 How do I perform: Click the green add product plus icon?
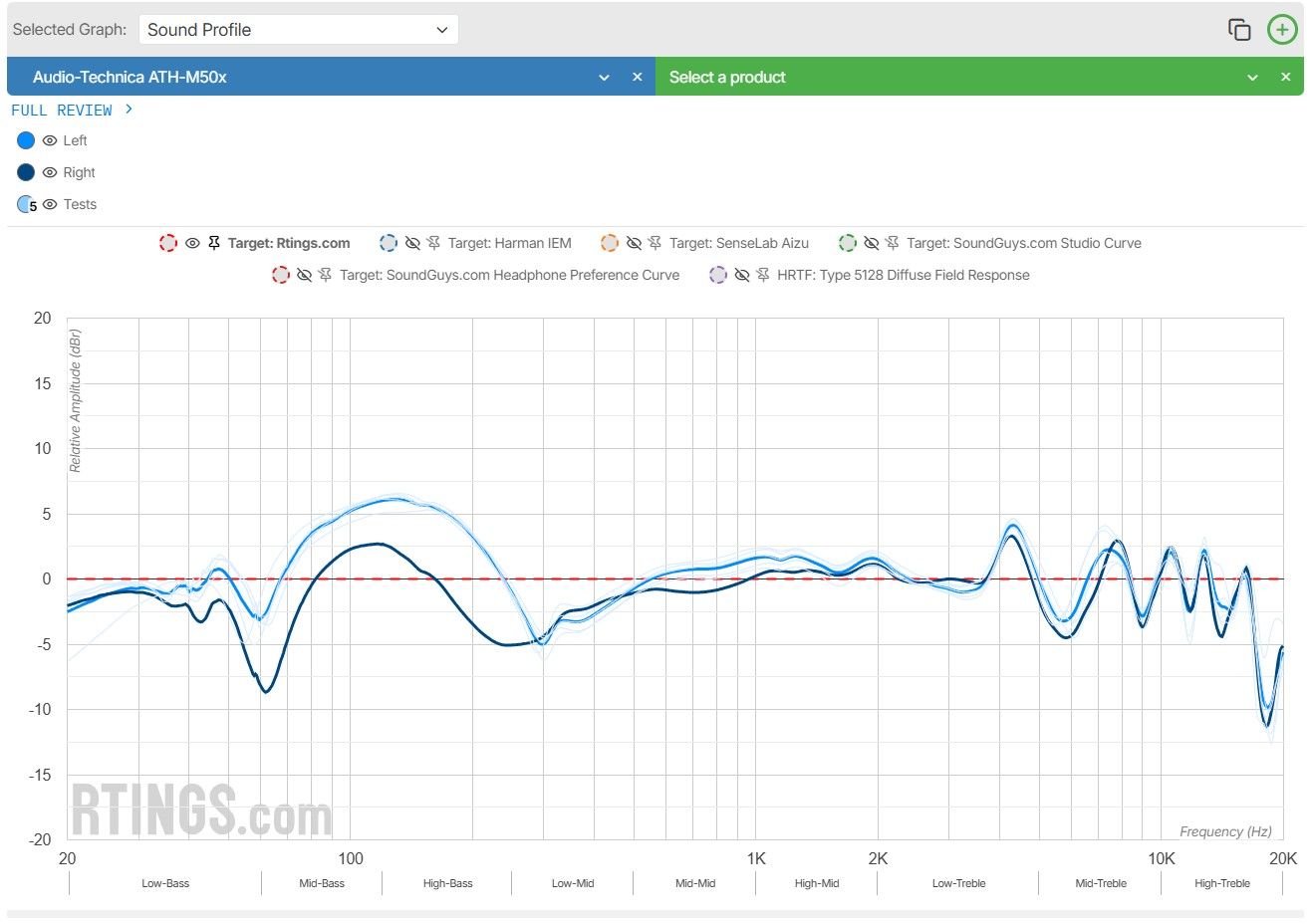tap(1282, 30)
